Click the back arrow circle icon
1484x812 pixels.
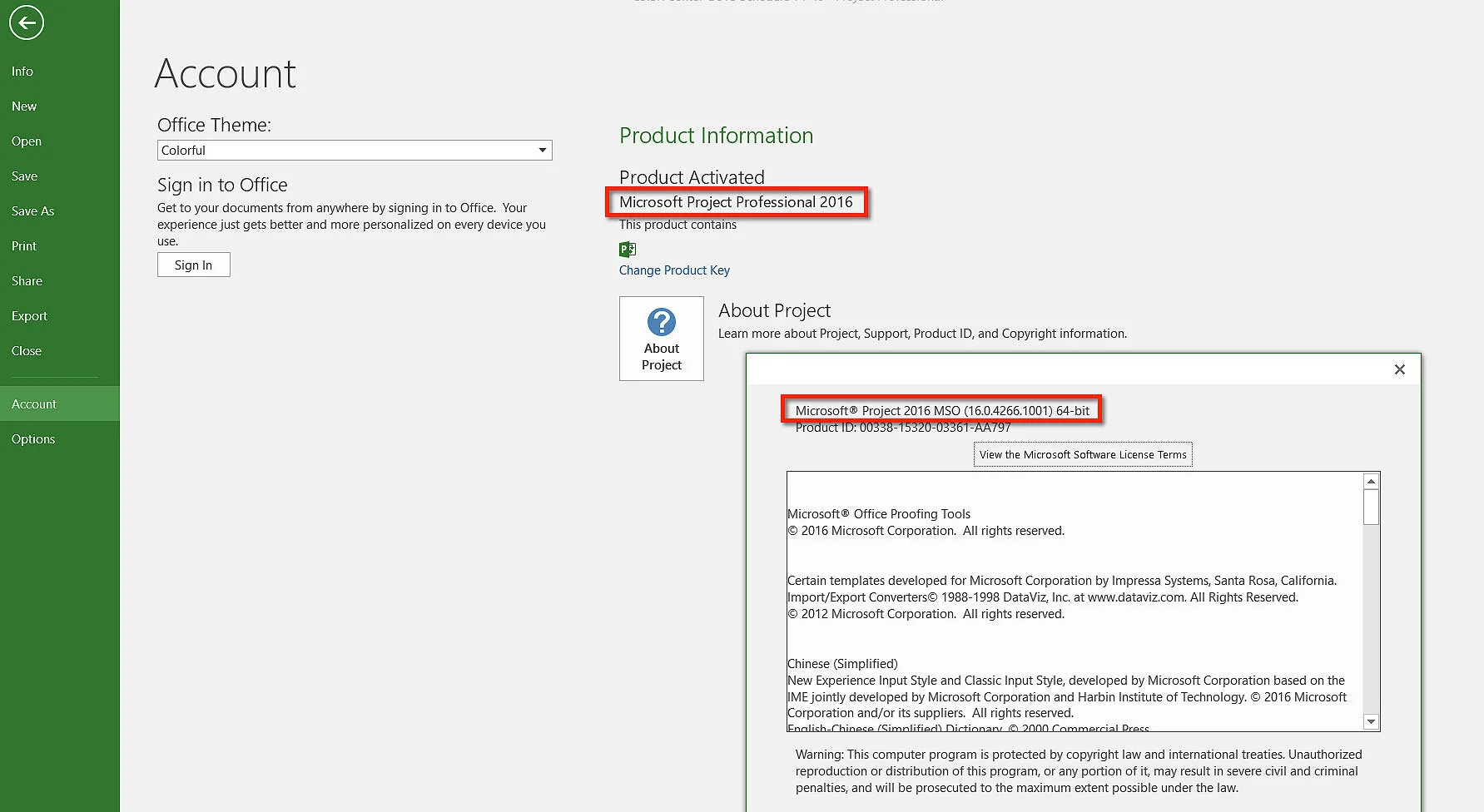tap(27, 22)
